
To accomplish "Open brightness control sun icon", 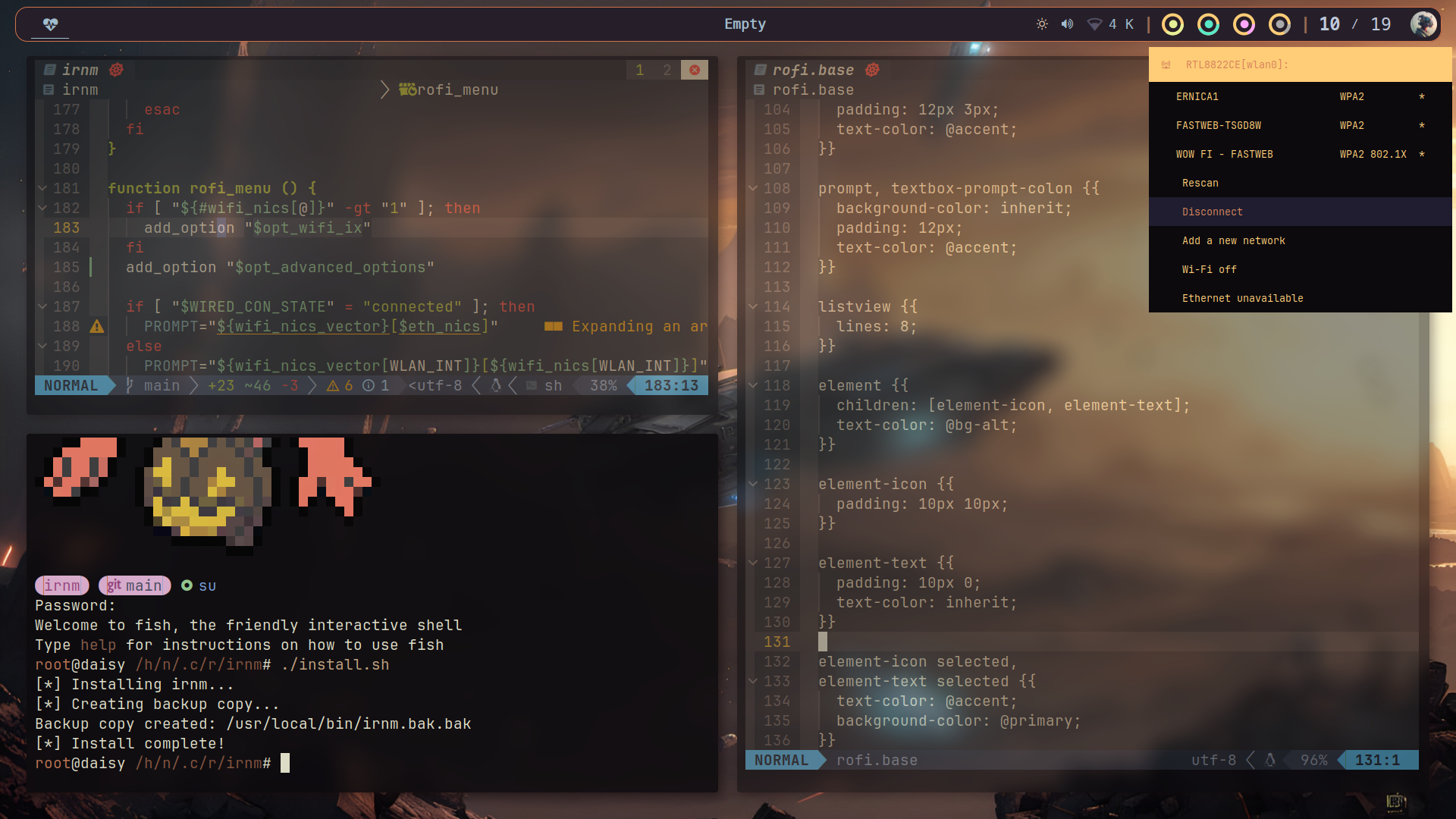I will (x=1042, y=24).
